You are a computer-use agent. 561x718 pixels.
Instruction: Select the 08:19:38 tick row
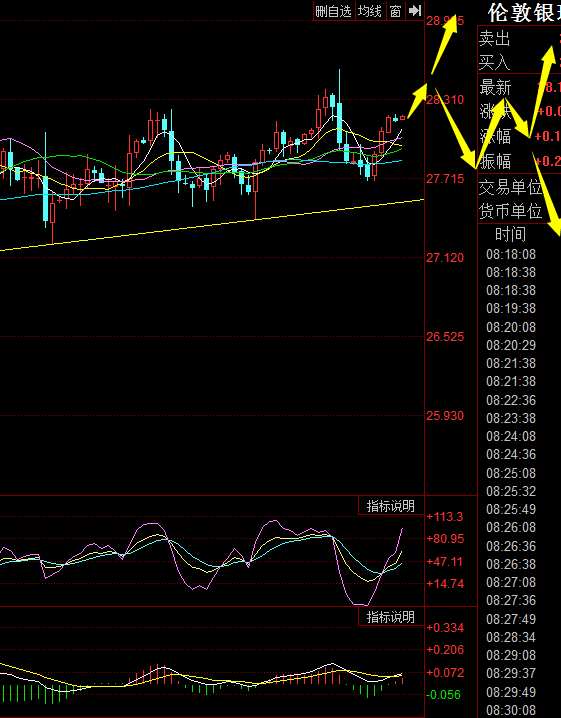511,308
